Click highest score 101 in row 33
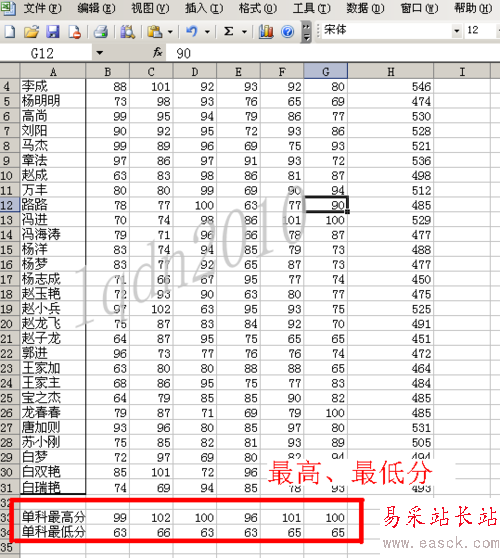The height and width of the screenshot is (558, 500). click(x=282, y=517)
